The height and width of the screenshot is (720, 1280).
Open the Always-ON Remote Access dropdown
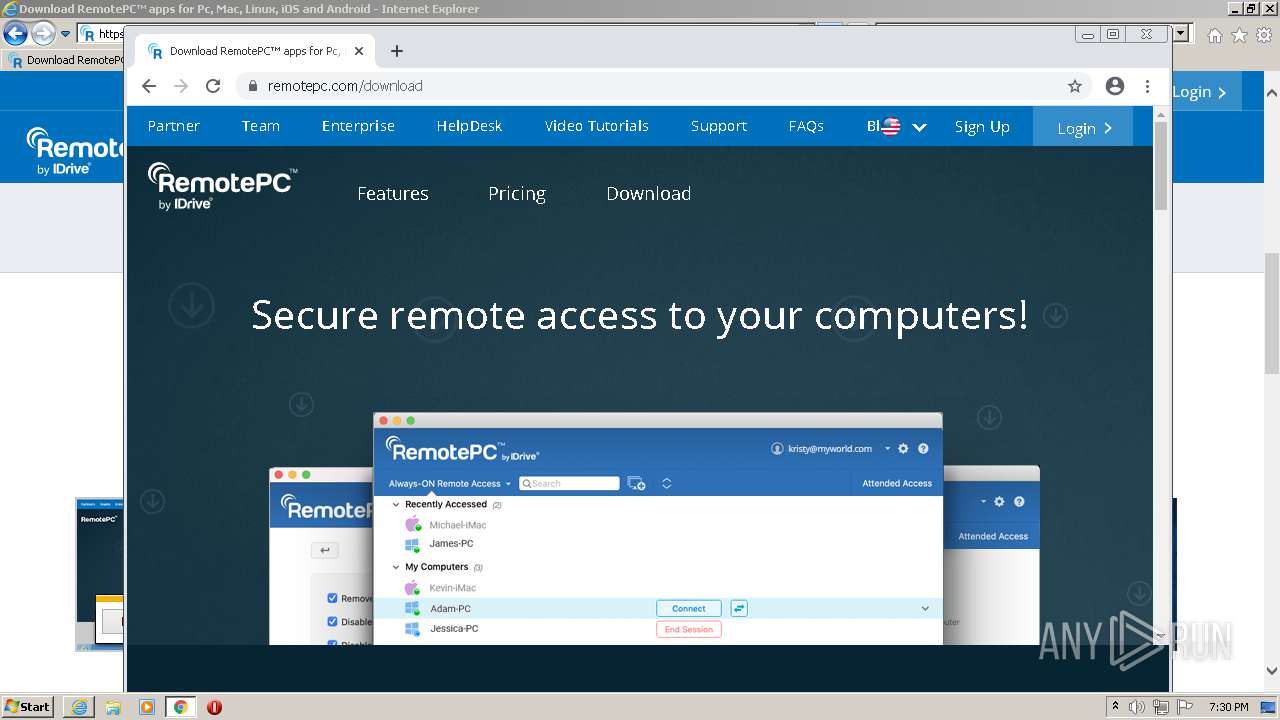pyautogui.click(x=450, y=483)
